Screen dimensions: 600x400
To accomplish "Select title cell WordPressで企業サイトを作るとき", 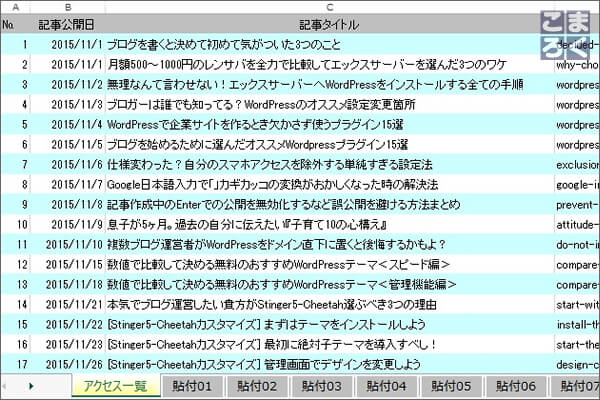I will coord(329,124).
